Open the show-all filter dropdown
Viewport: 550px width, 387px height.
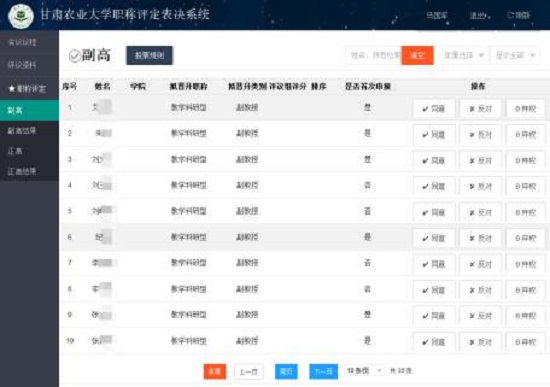(515, 55)
